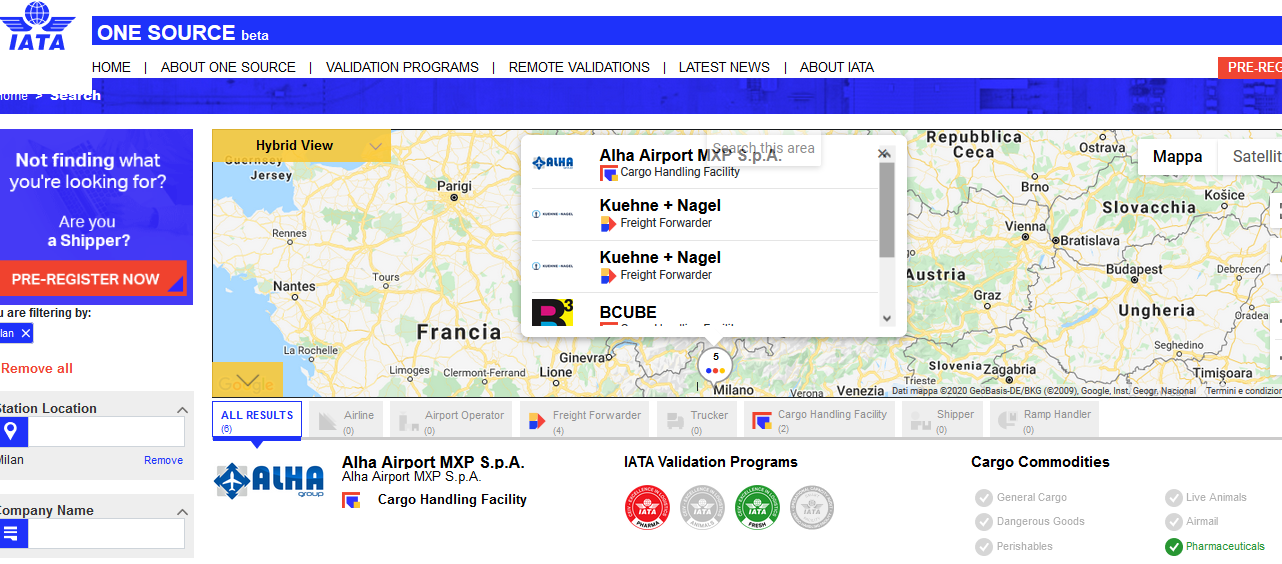Click the Remove all filters link

tap(37, 368)
